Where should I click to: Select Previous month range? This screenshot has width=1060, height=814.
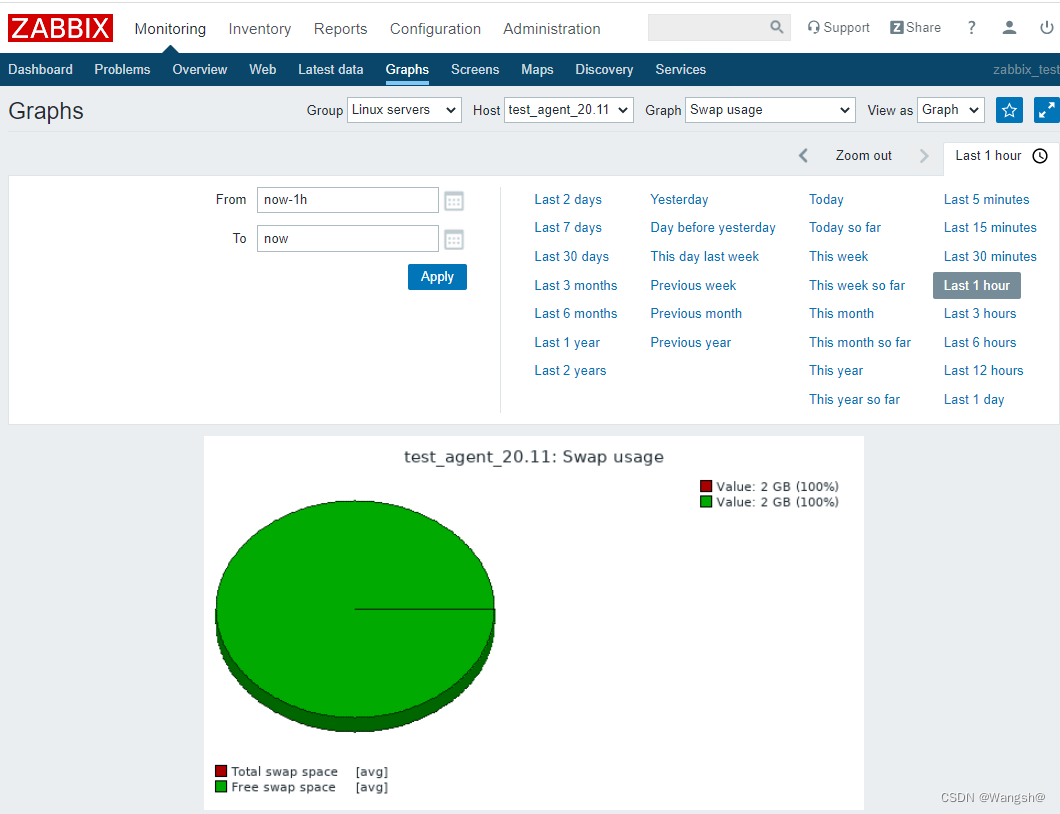click(x=696, y=314)
